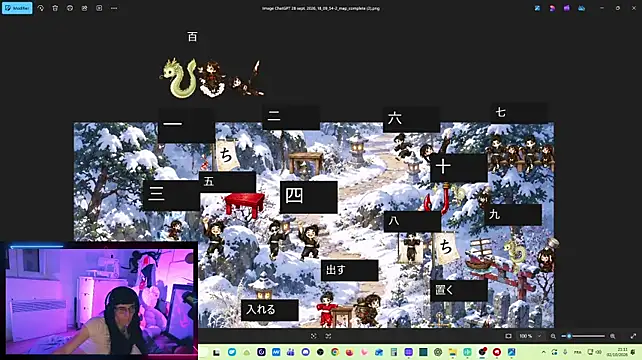Image resolution: width=642 pixels, height=360 pixels.
Task: Open the notification bell in the taskbar
Action: (x=633, y=352)
